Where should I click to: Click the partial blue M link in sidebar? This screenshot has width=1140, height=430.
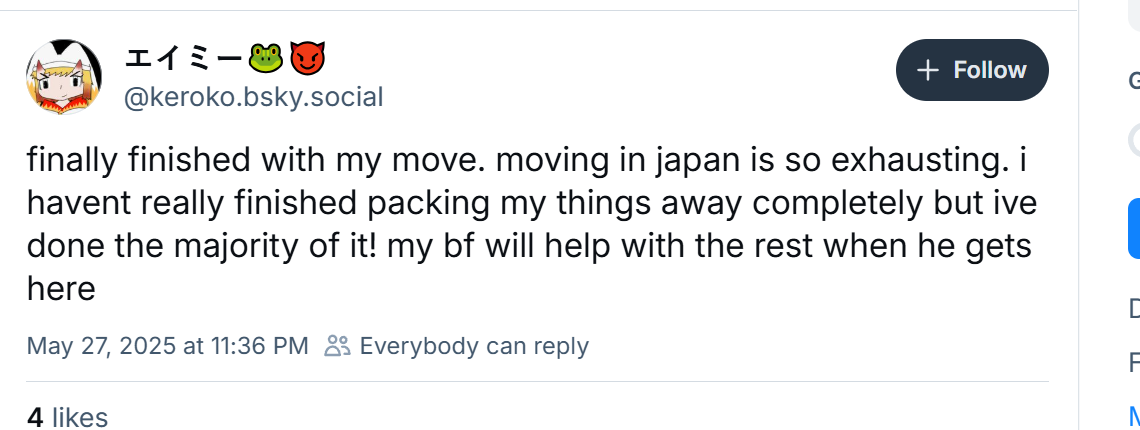tap(1134, 416)
